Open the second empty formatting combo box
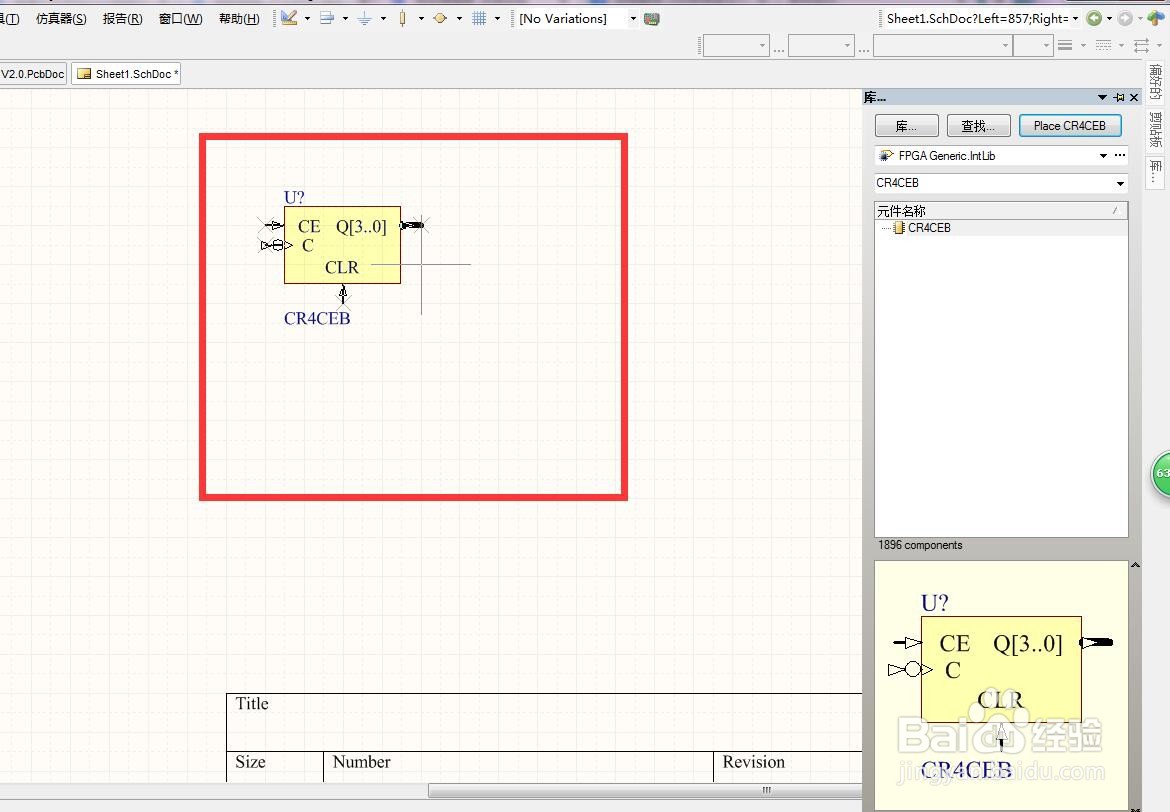Screen dimensions: 1170x812 click(821, 46)
